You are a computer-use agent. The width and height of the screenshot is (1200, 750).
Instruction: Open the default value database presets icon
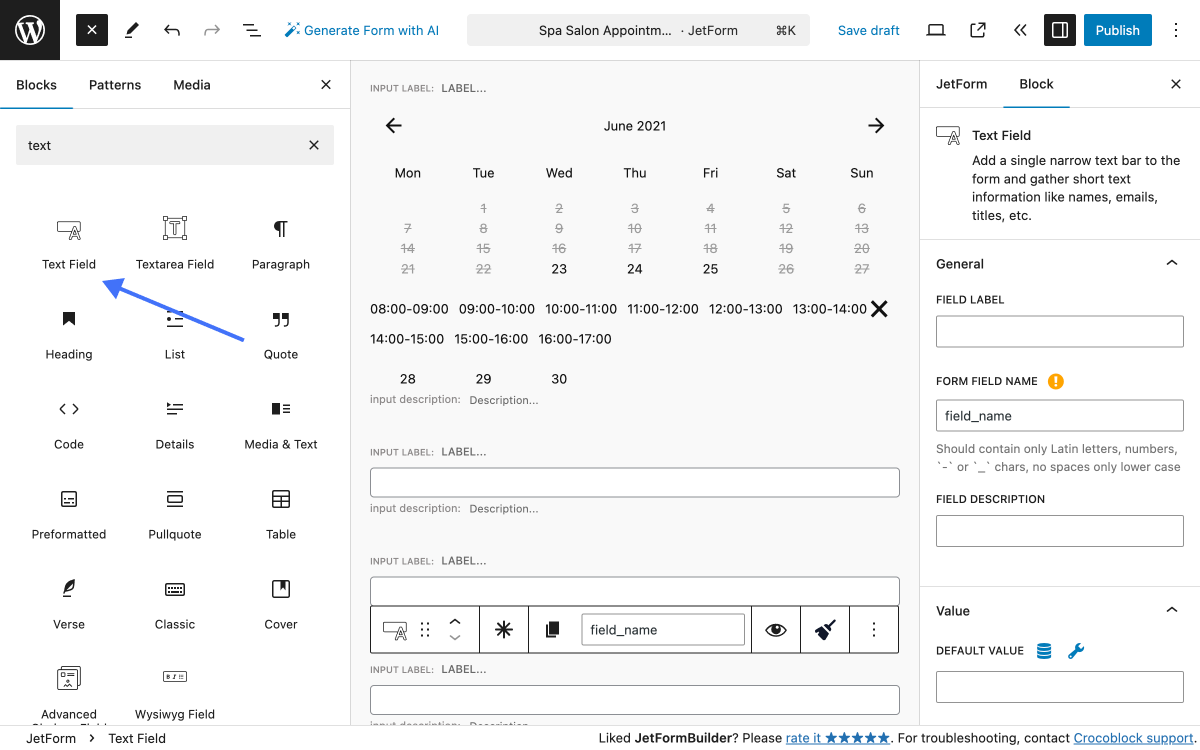click(1044, 651)
